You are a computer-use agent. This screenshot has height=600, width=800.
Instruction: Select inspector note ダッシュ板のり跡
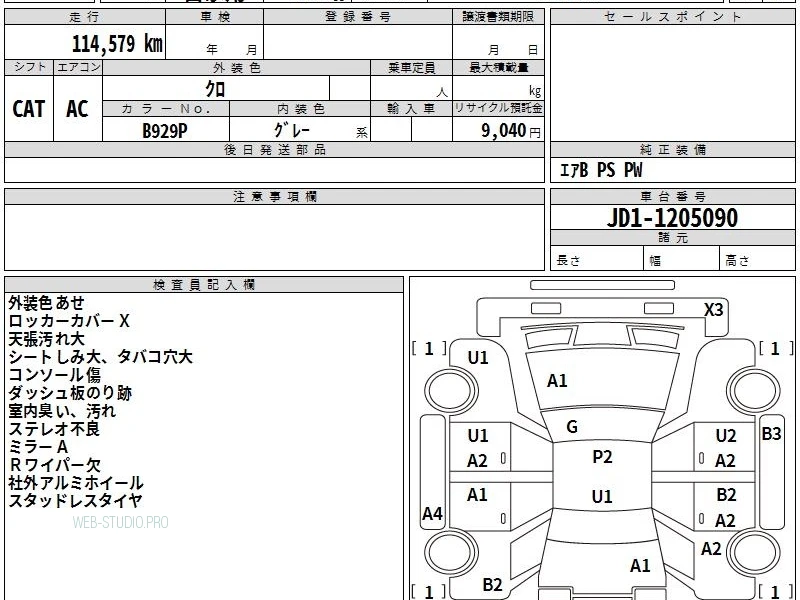pyautogui.click(x=70, y=393)
